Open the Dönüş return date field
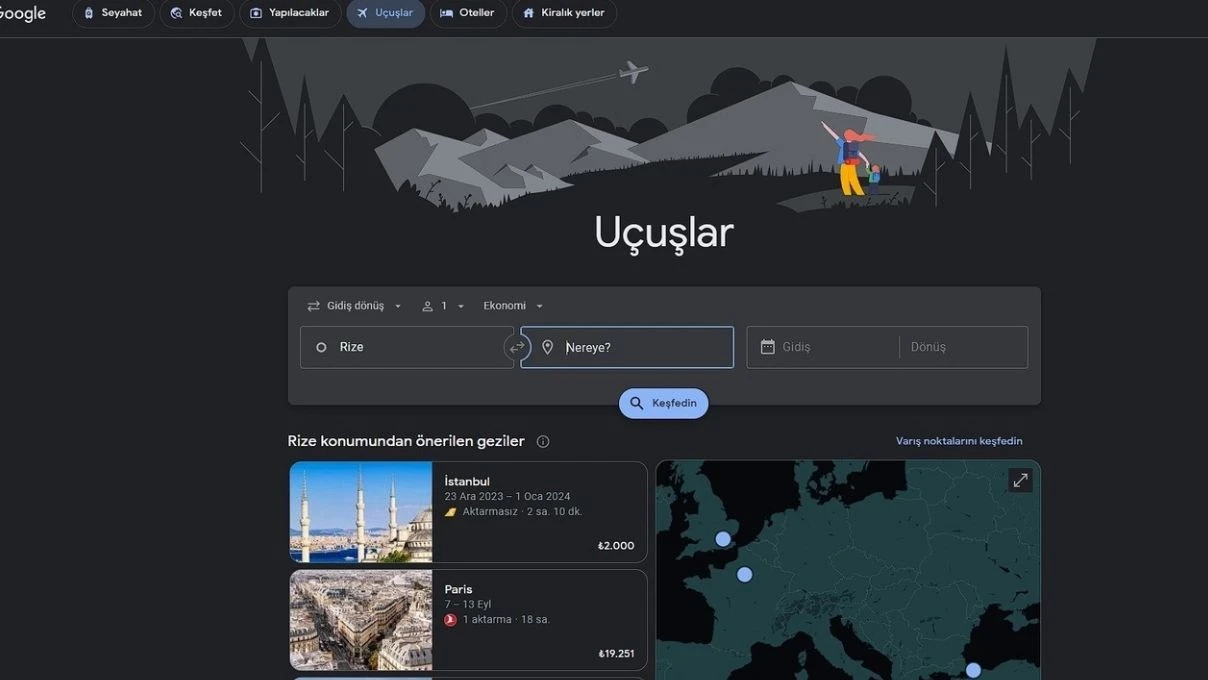The height and width of the screenshot is (680, 1208). (x=964, y=347)
